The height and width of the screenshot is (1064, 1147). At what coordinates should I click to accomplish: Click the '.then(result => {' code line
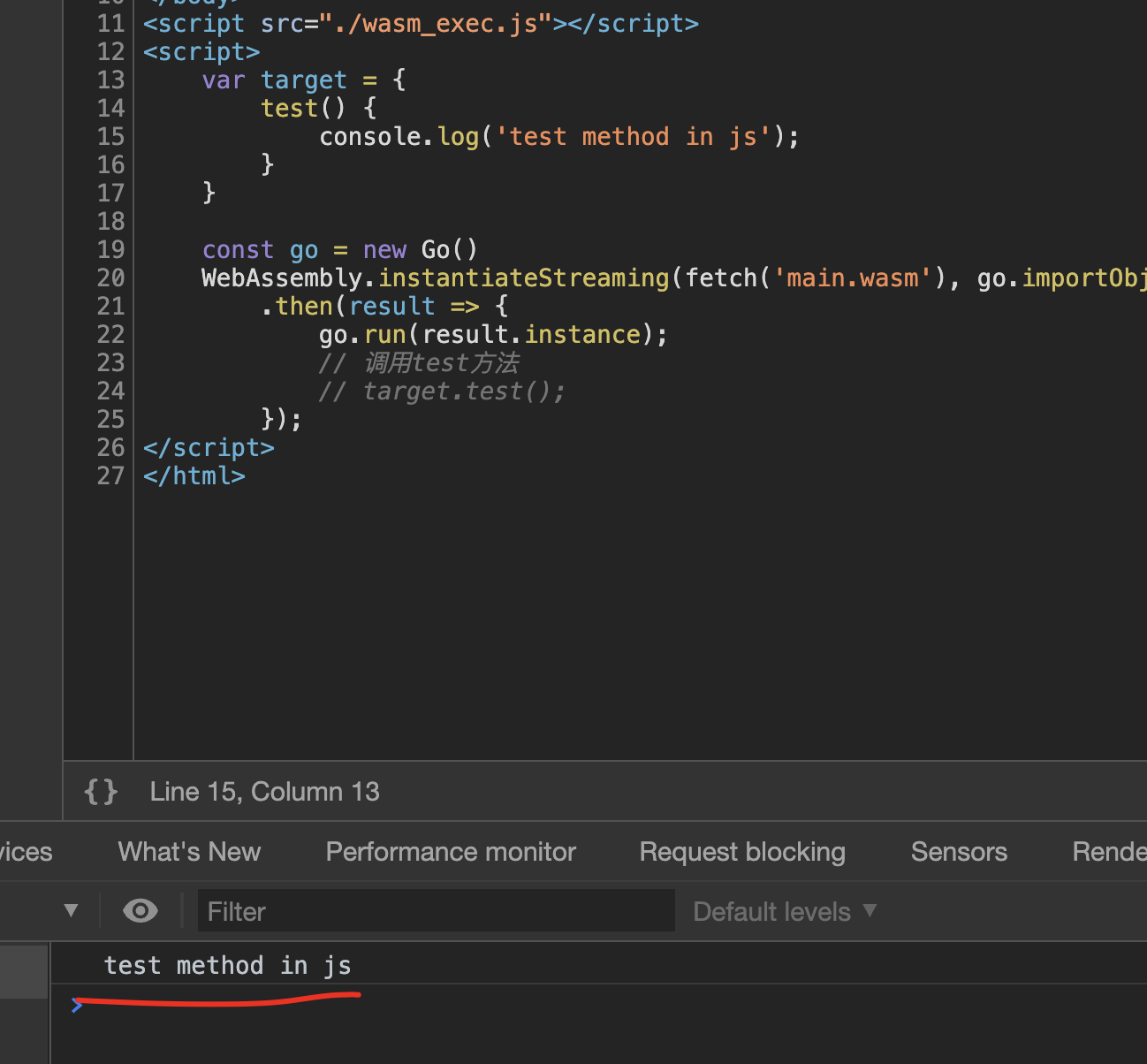pyautogui.click(x=384, y=306)
